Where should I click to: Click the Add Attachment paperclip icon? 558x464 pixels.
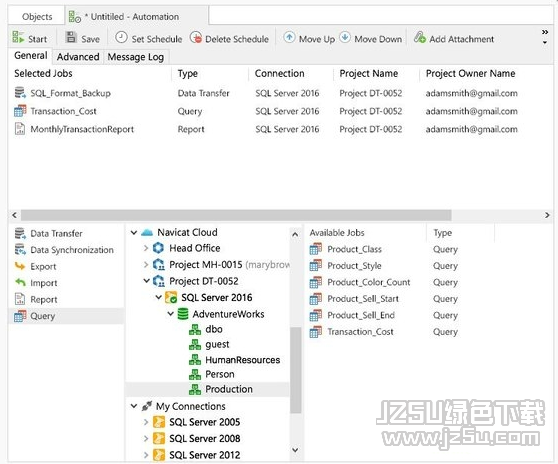[x=420, y=37]
